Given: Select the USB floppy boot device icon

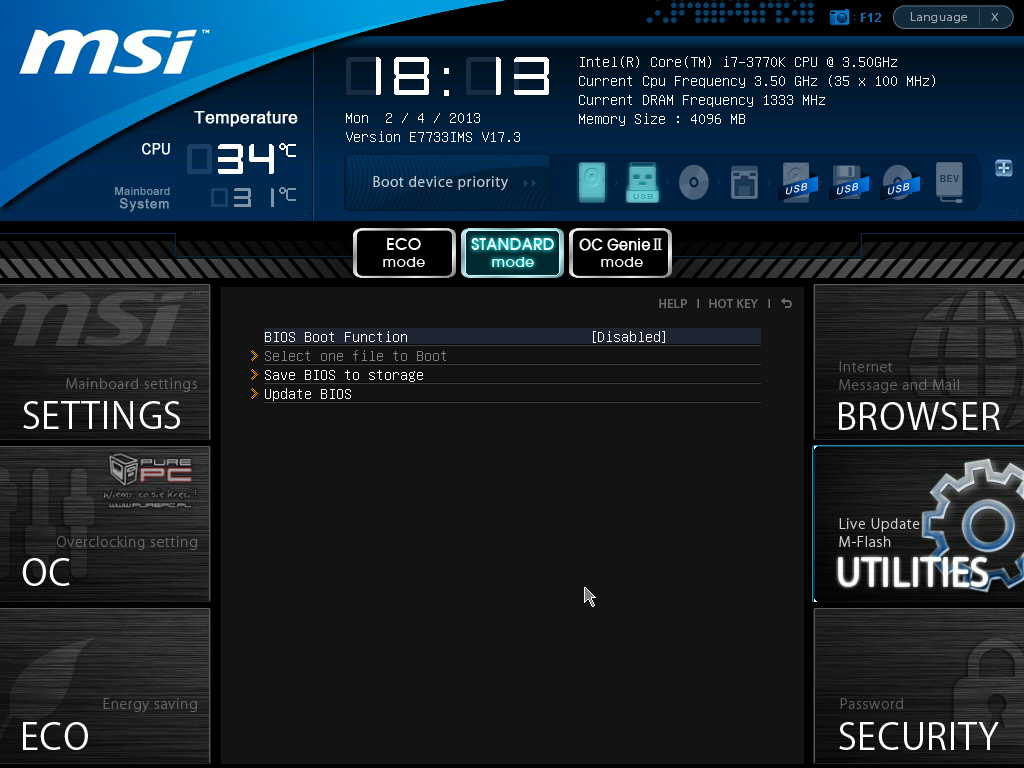Looking at the screenshot, I should tap(847, 182).
